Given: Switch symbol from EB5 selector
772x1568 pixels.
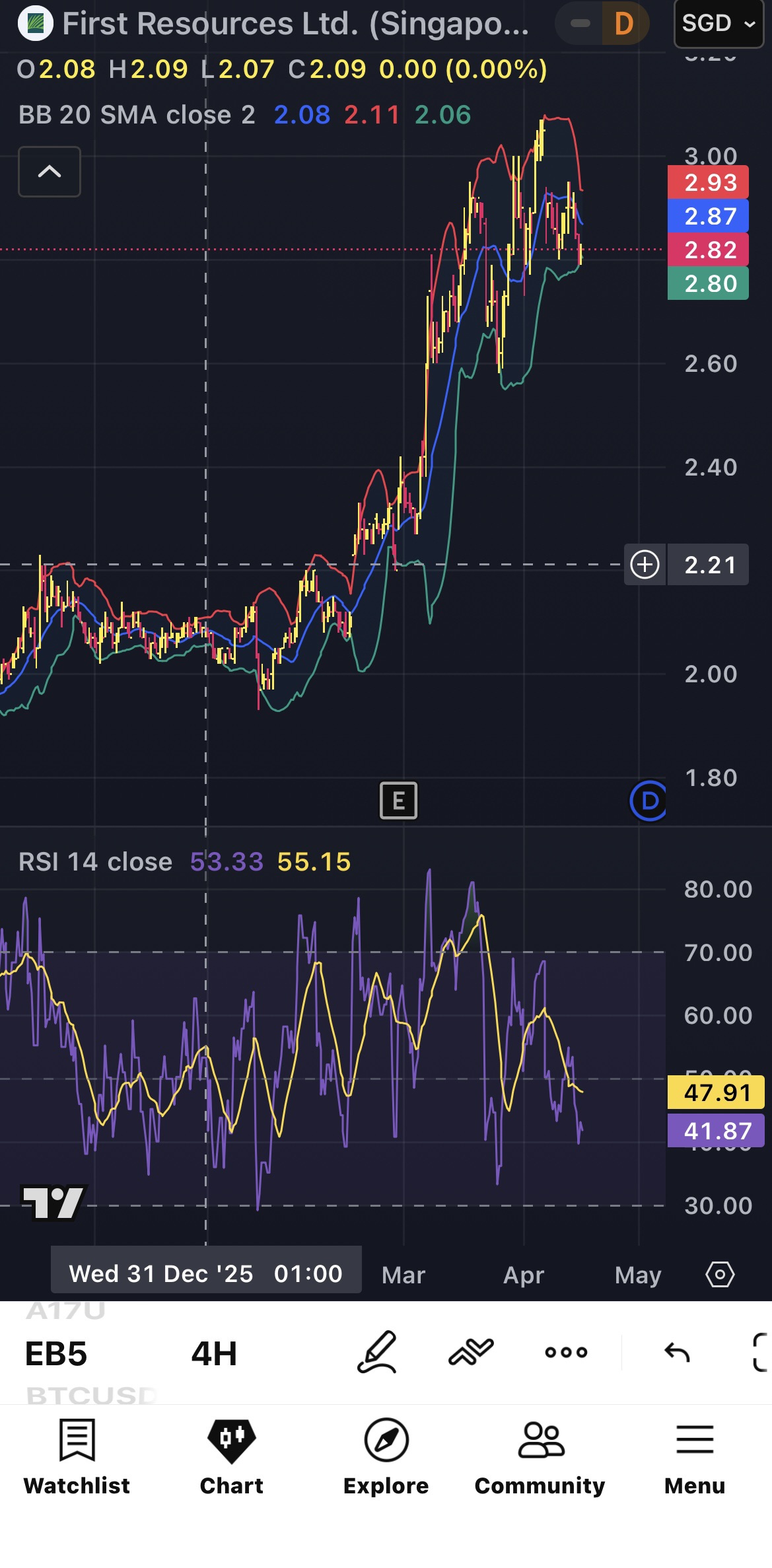Looking at the screenshot, I should click(x=56, y=1353).
